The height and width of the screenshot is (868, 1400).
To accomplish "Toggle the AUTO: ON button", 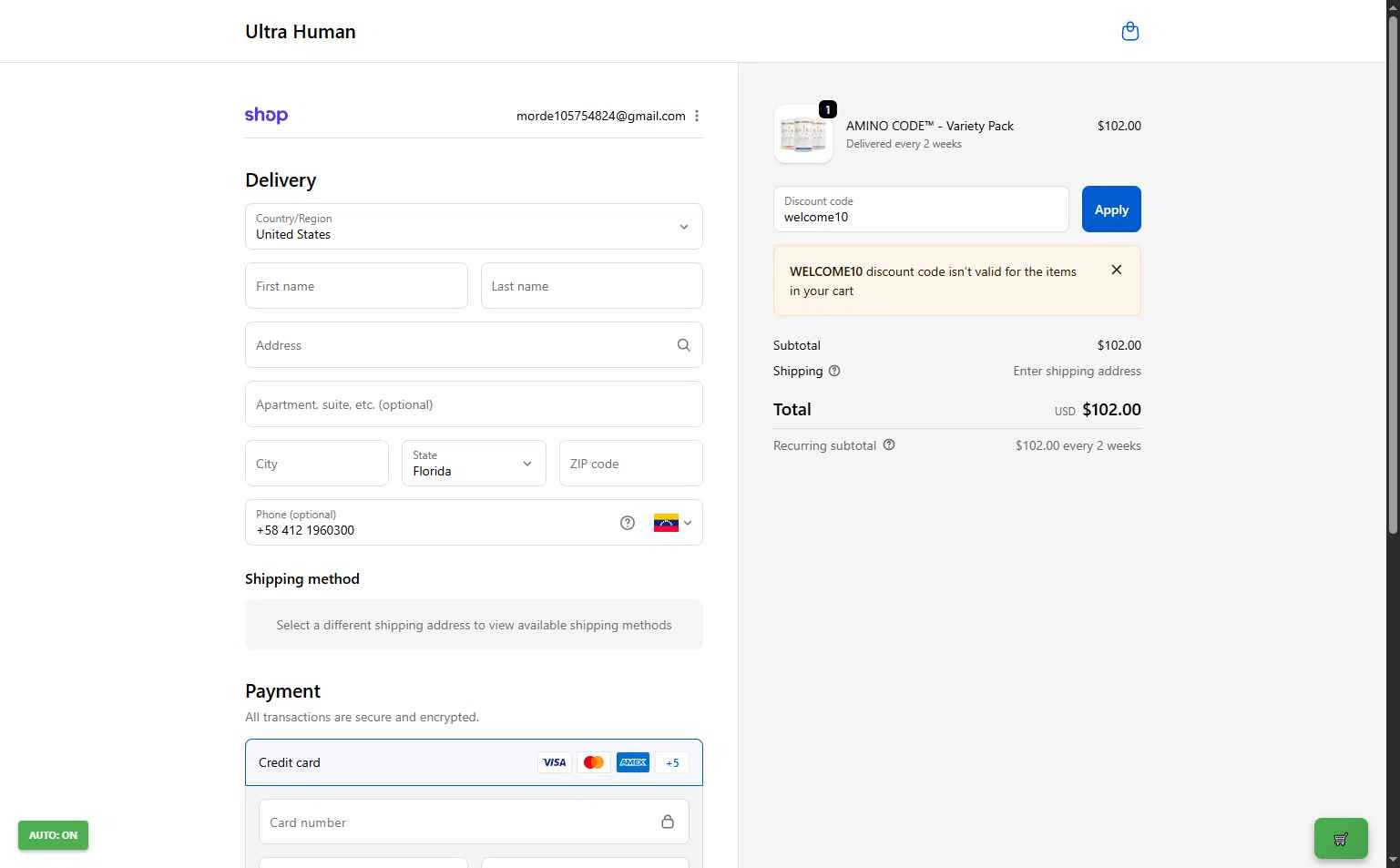I will tap(53, 835).
